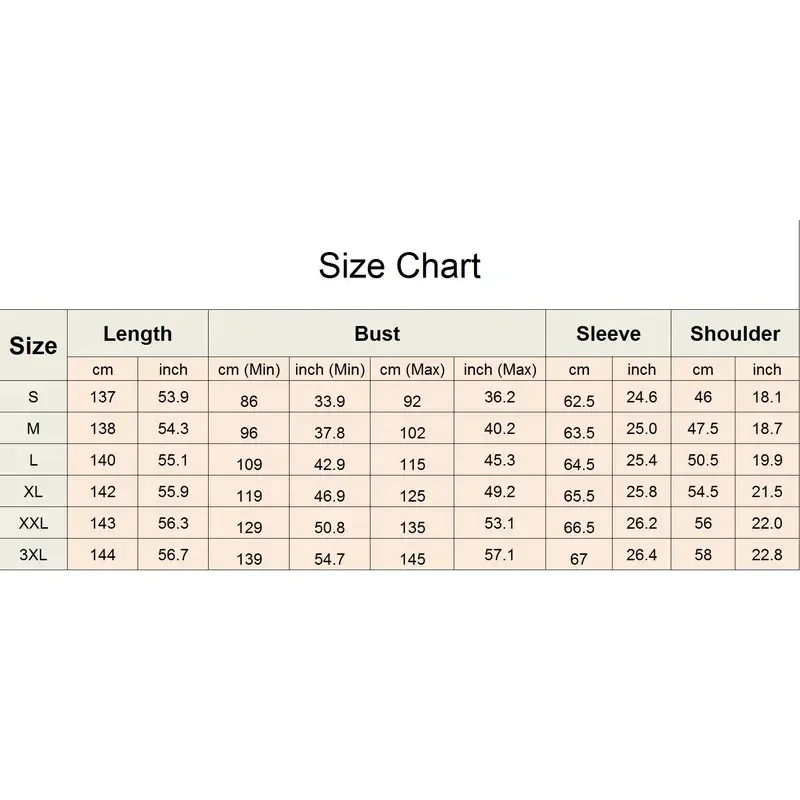Select the M size row label
The width and height of the screenshot is (800, 800).
(x=33, y=428)
